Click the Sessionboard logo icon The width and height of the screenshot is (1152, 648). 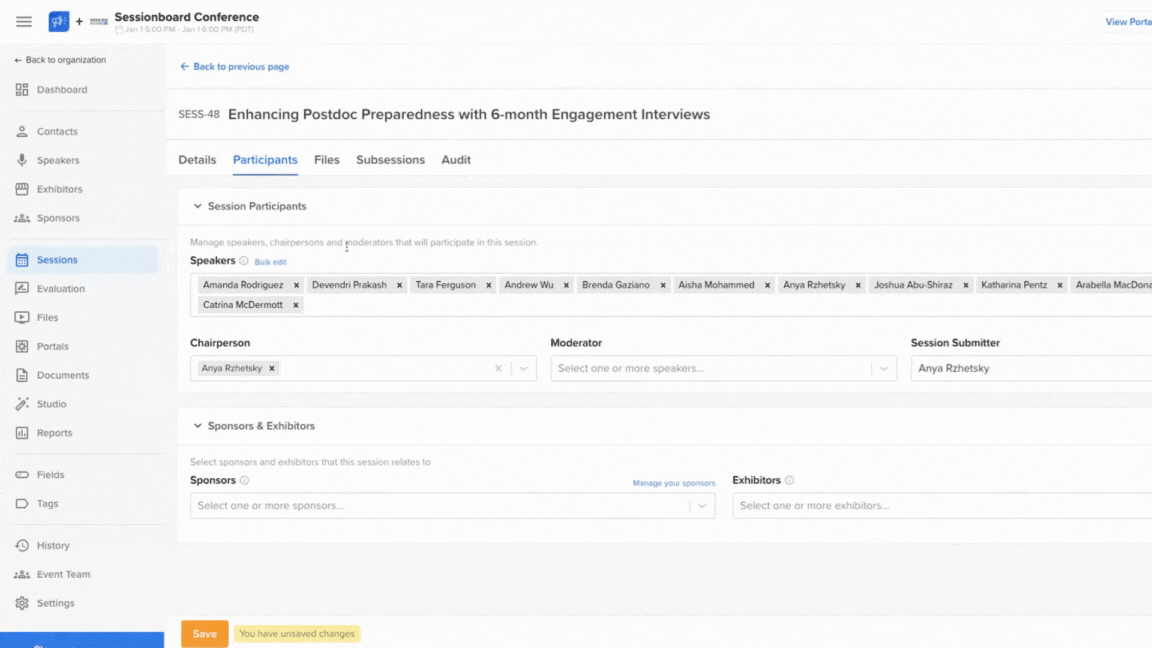pos(59,21)
